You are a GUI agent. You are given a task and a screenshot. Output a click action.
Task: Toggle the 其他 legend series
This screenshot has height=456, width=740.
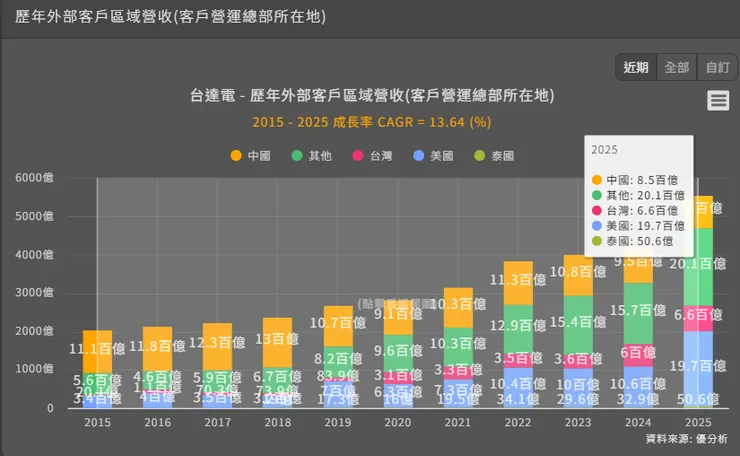click(311, 156)
